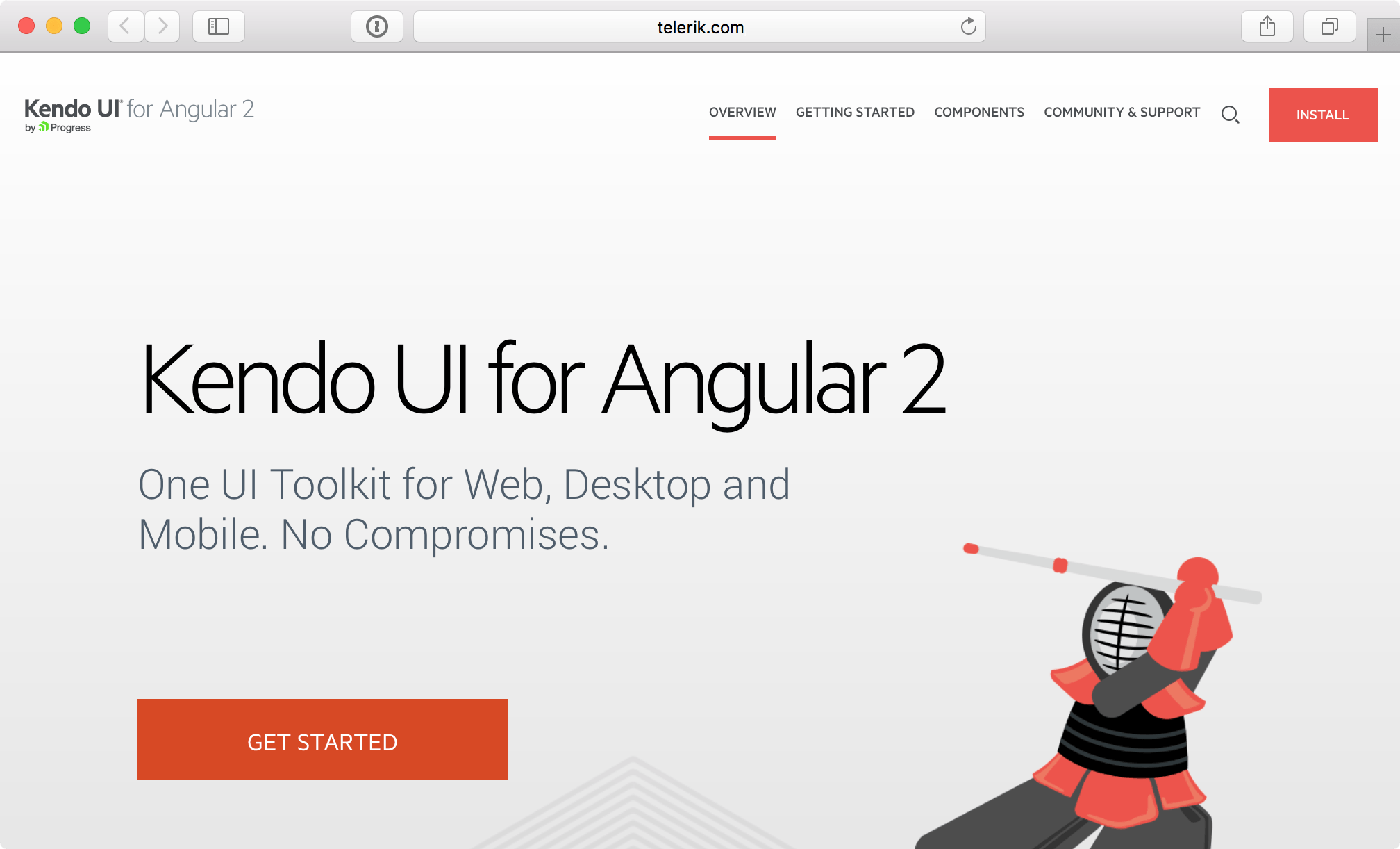Screen dimensions: 1400x849
Task: Click the browser share icon
Action: pos(1267,27)
